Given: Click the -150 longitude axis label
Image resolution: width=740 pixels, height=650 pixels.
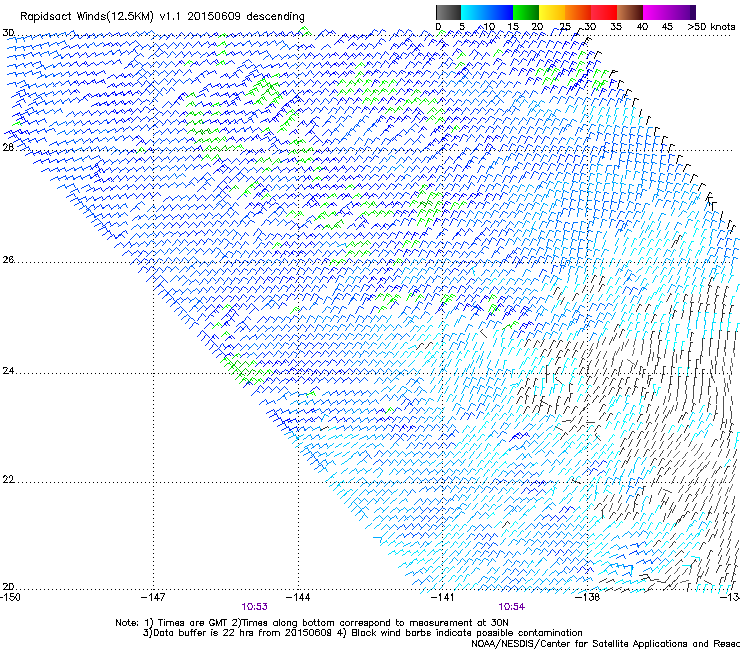Looking at the screenshot, I should (11, 597).
